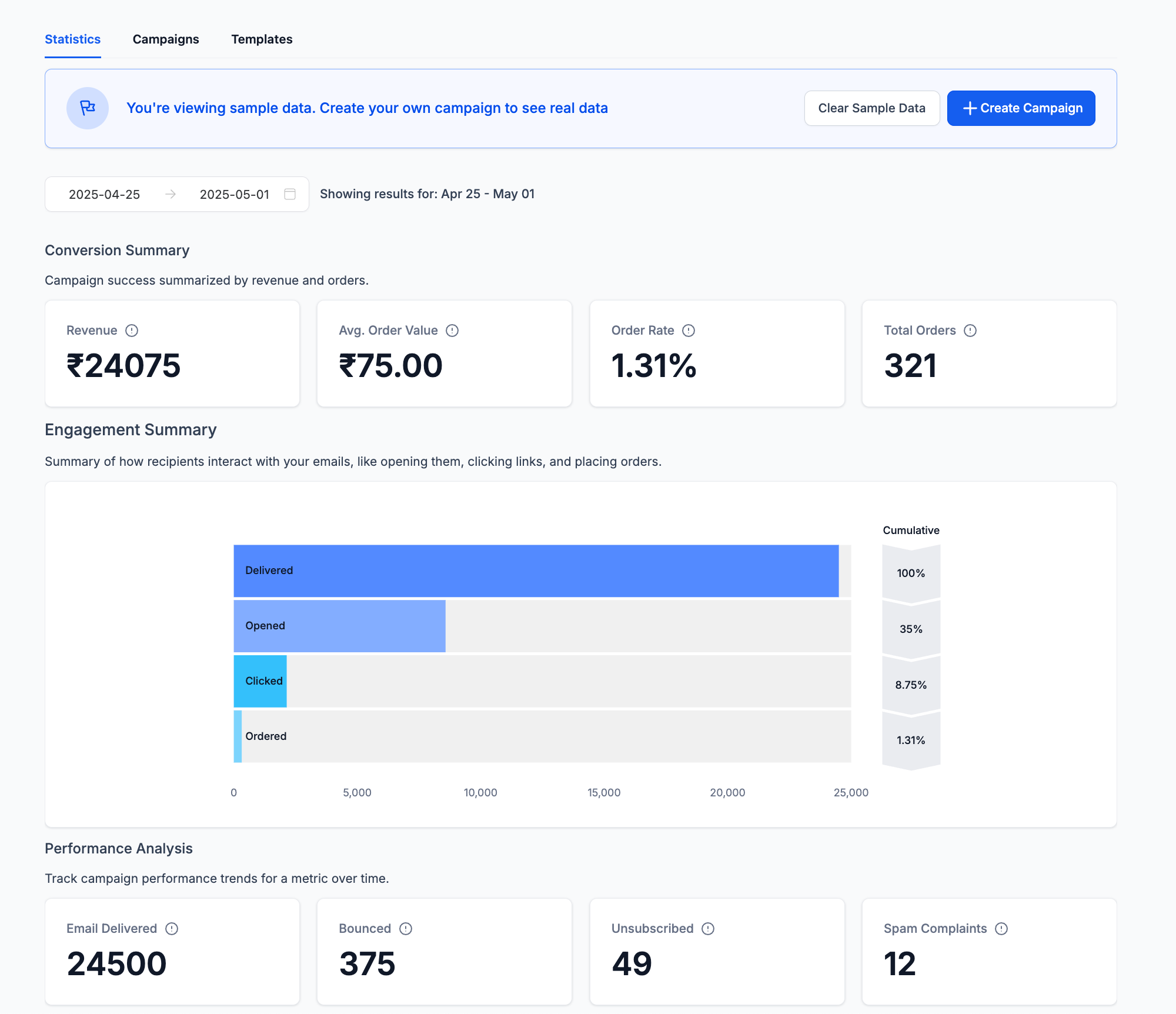The width and height of the screenshot is (1176, 1014).
Task: Click the Total Orders info icon
Action: pyautogui.click(x=970, y=331)
